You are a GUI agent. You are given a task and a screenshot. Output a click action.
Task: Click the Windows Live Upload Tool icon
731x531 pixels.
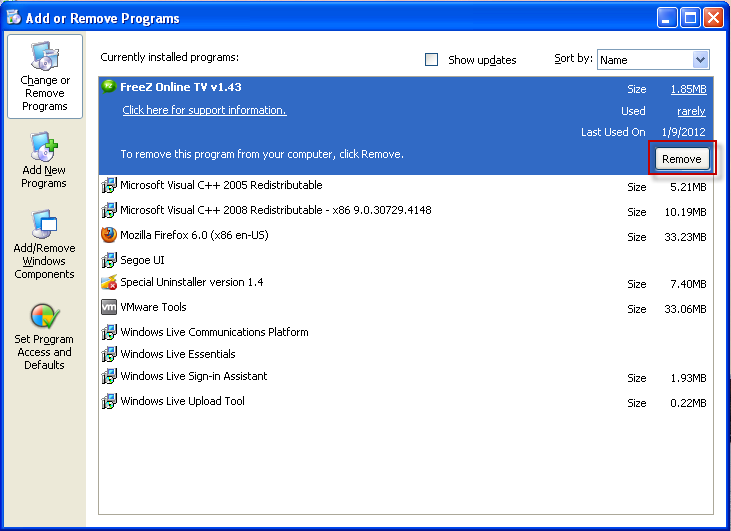pyautogui.click(x=109, y=401)
